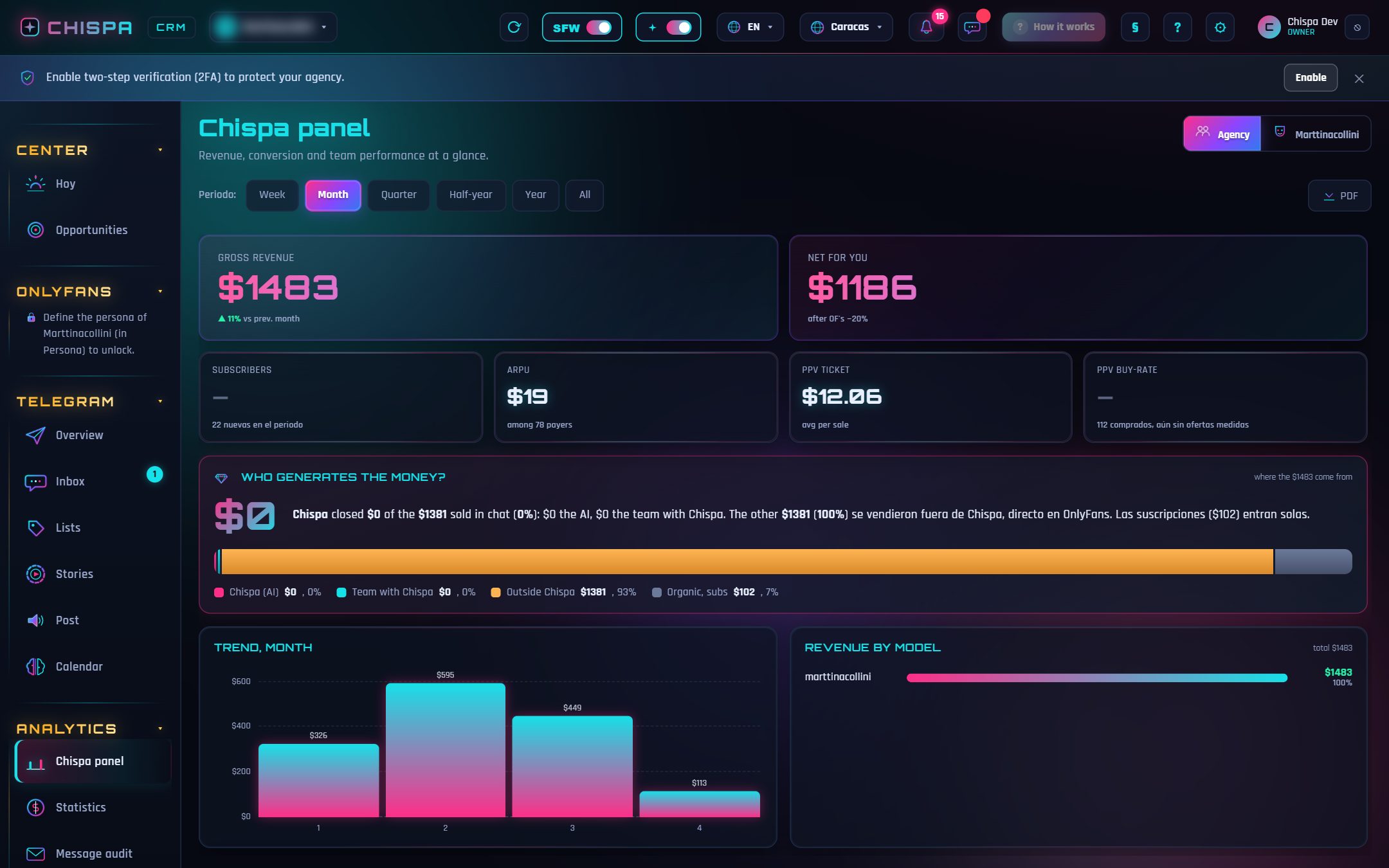
Task: Collapse the ANALYTICS sidebar section
Action: point(160,729)
